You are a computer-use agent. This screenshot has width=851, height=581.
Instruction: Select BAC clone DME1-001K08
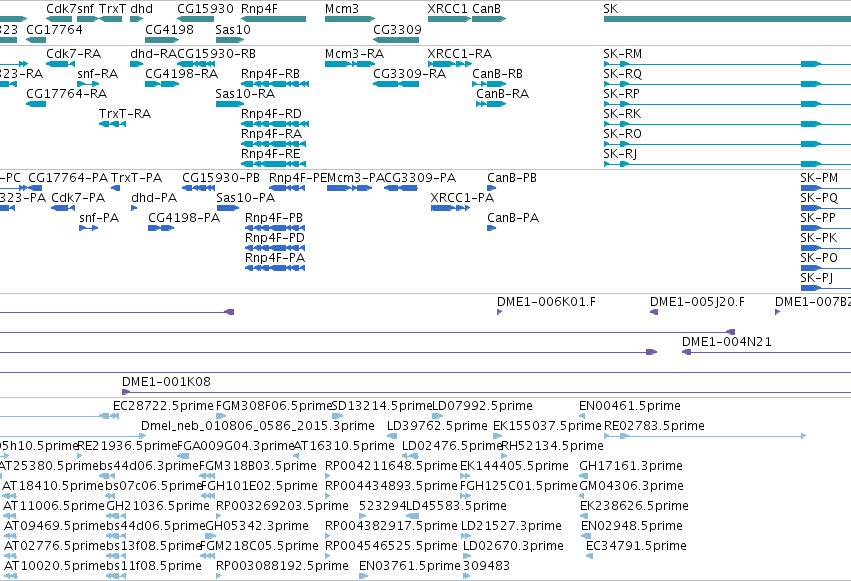pos(166,382)
